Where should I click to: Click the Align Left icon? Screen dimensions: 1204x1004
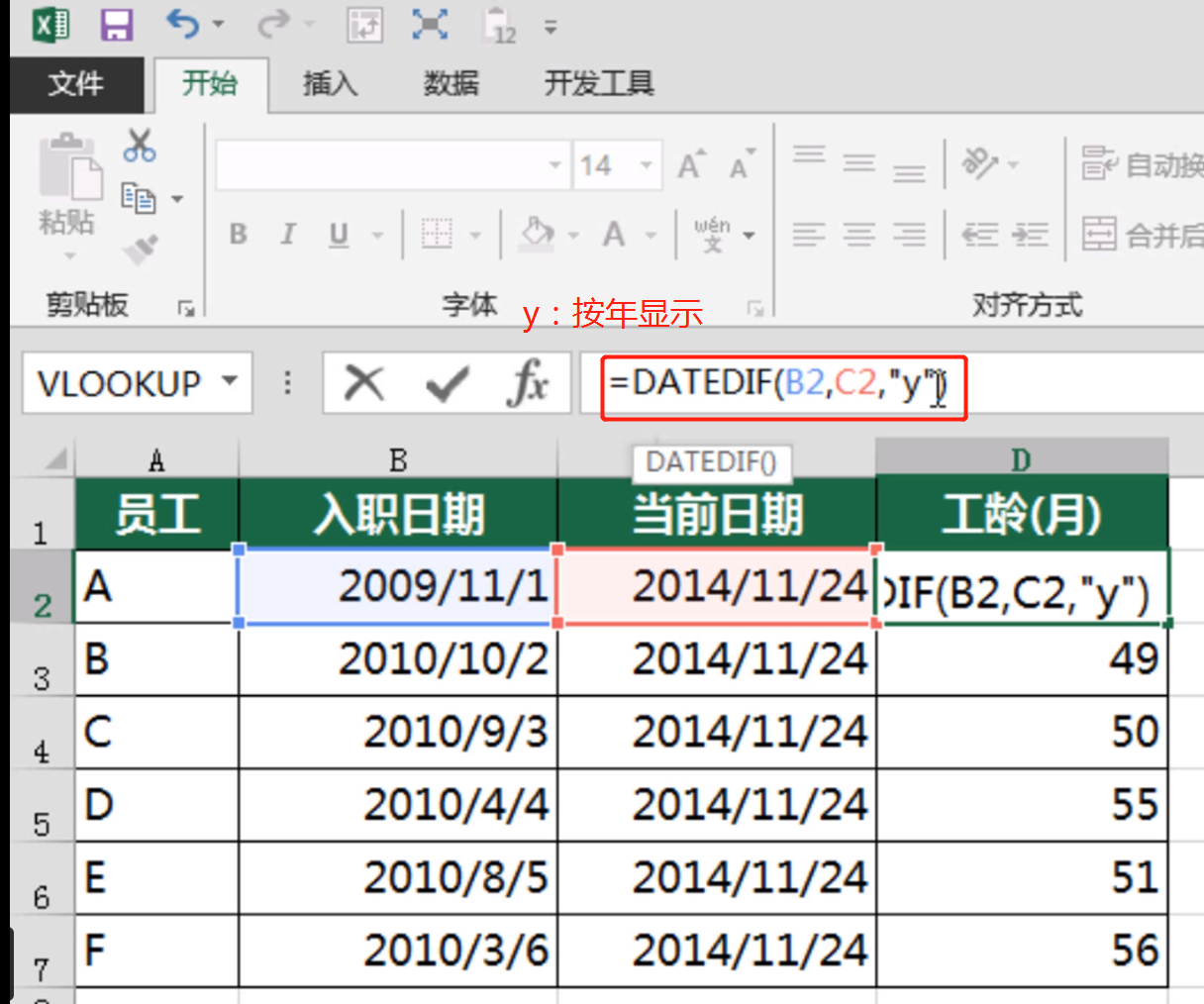click(x=809, y=235)
